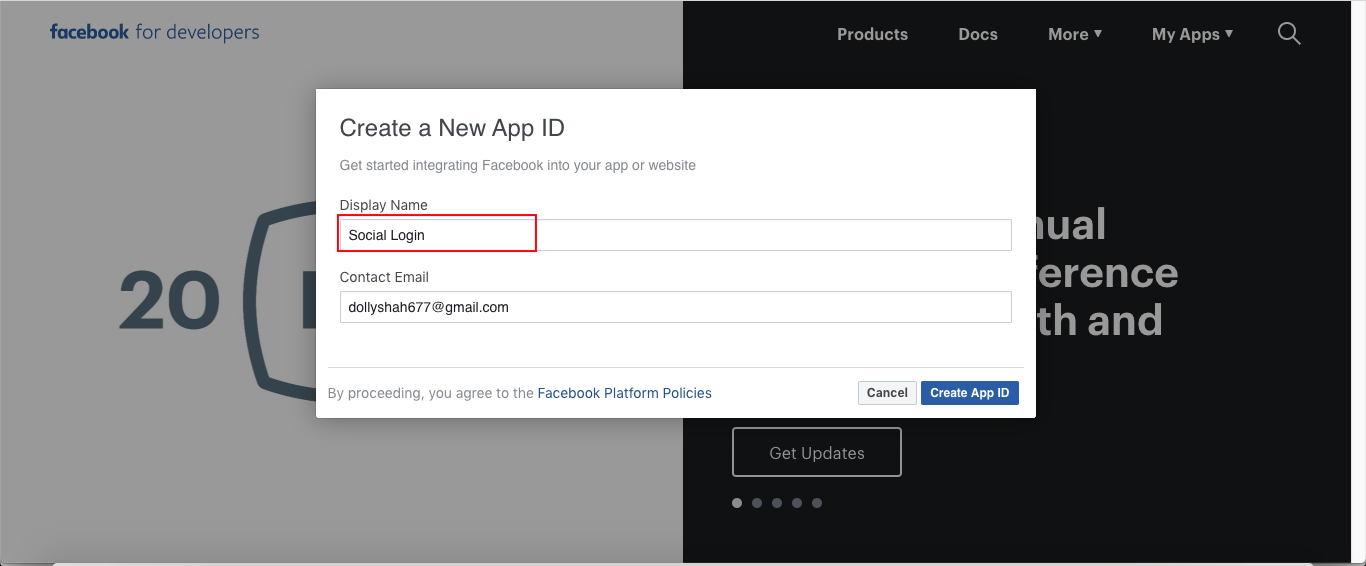This screenshot has height=566, width=1366.
Task: Click the 'Get started integrating Facebook' subtitle
Action: pos(517,165)
